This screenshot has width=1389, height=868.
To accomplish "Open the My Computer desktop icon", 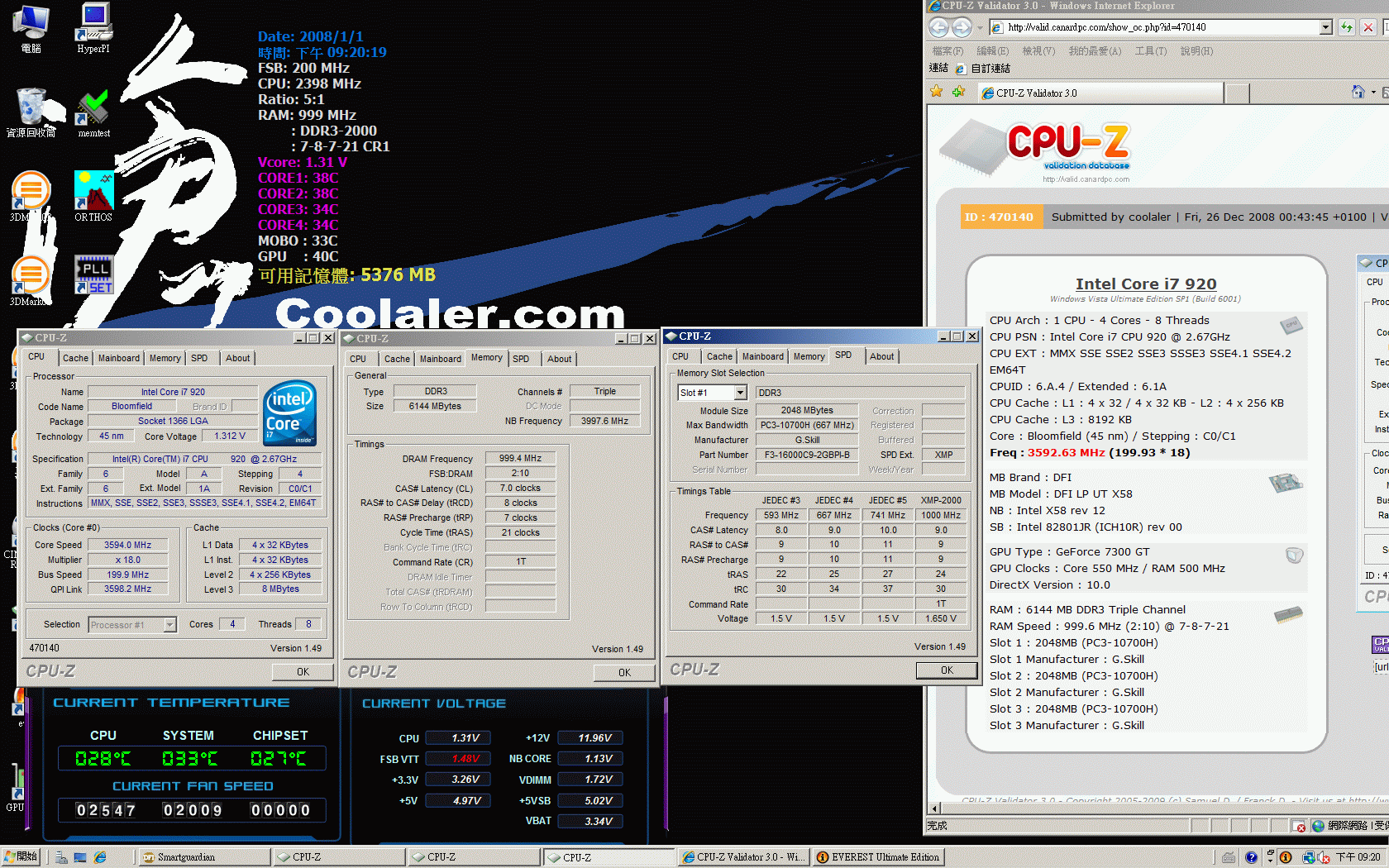I will (x=31, y=28).
